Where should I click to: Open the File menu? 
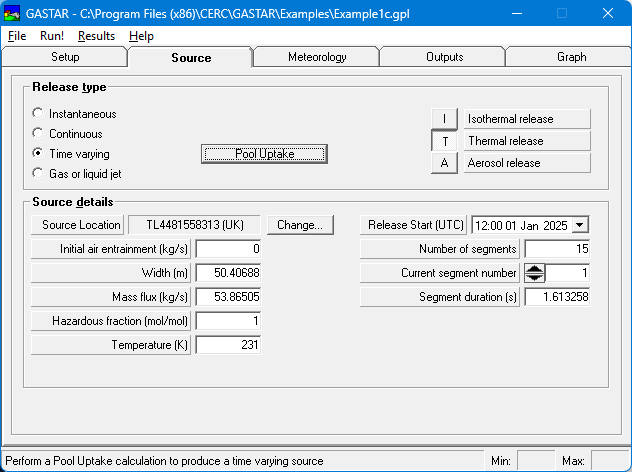17,36
